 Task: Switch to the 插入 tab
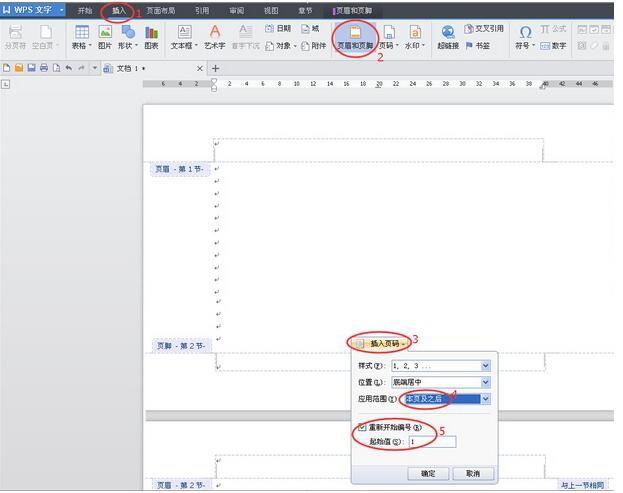tap(118, 11)
